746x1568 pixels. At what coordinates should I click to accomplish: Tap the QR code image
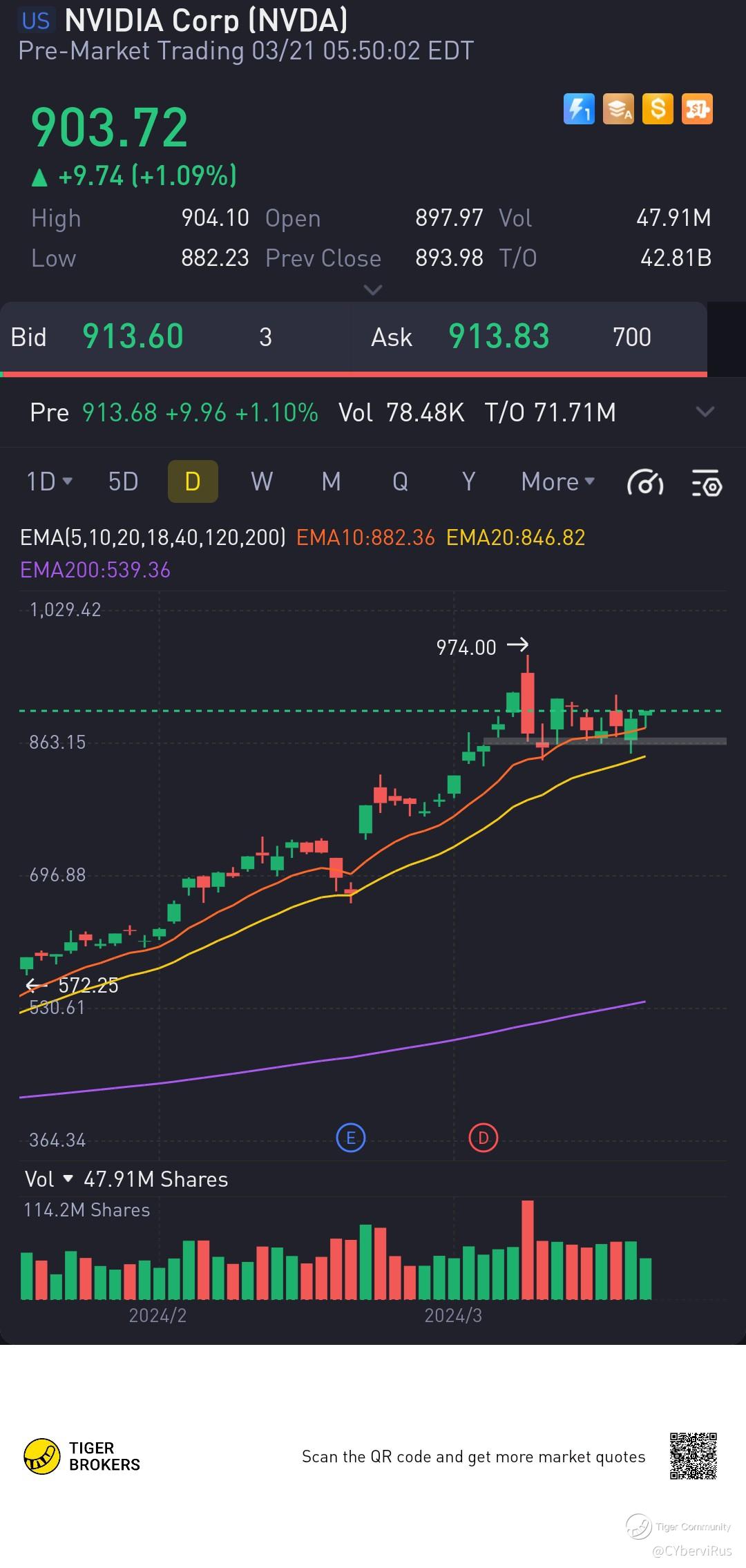point(694,1456)
